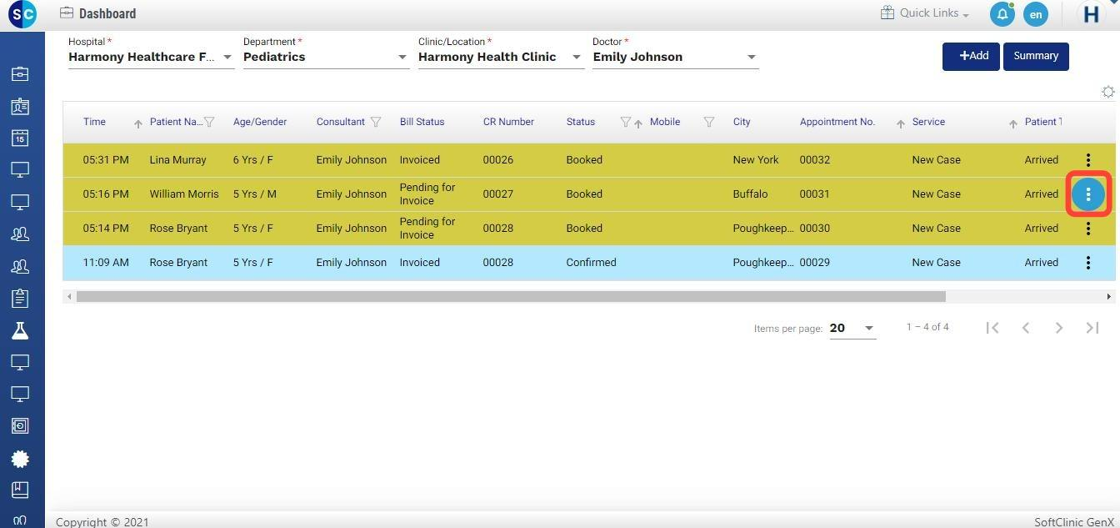This screenshot has width=1120, height=528.
Task: Open the ID card icon in sidebar
Action: [x=20, y=106]
